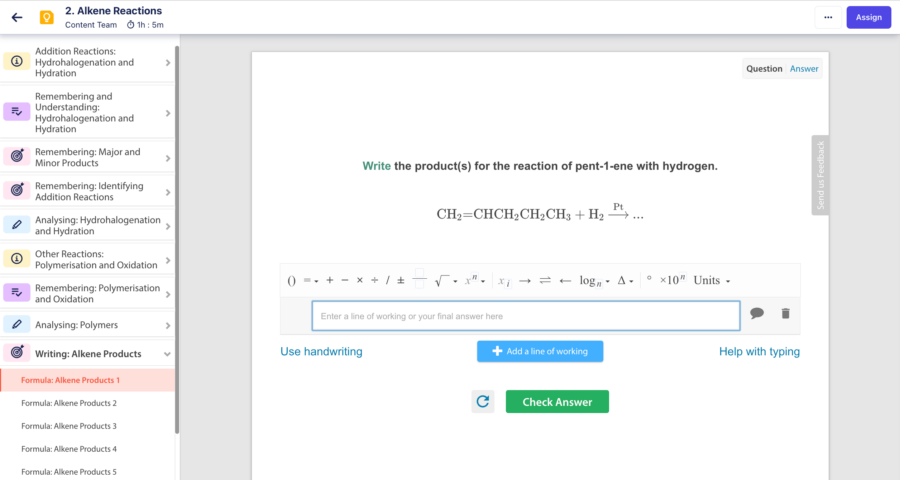Click target icon for Identifying Addition Reactions
The height and width of the screenshot is (480, 900).
point(17,190)
